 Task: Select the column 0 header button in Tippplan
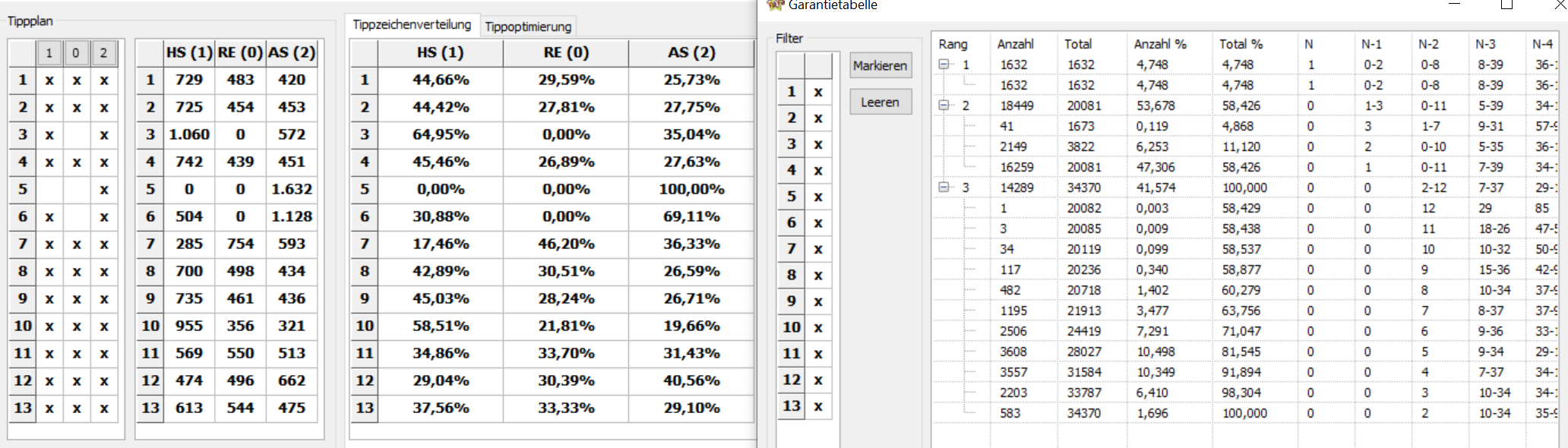pos(75,53)
